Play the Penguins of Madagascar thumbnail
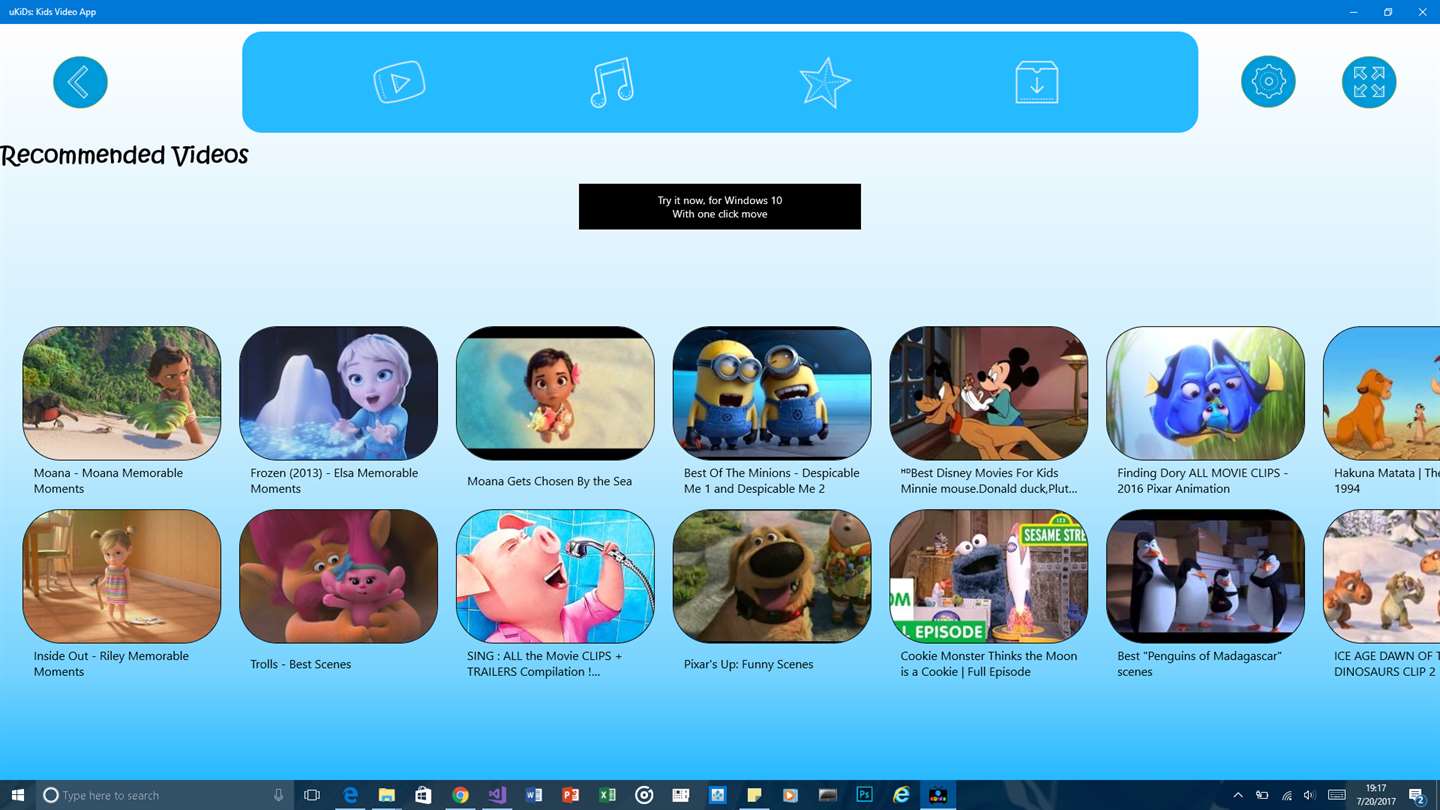Screen dimensions: 1440x810 point(1206,576)
